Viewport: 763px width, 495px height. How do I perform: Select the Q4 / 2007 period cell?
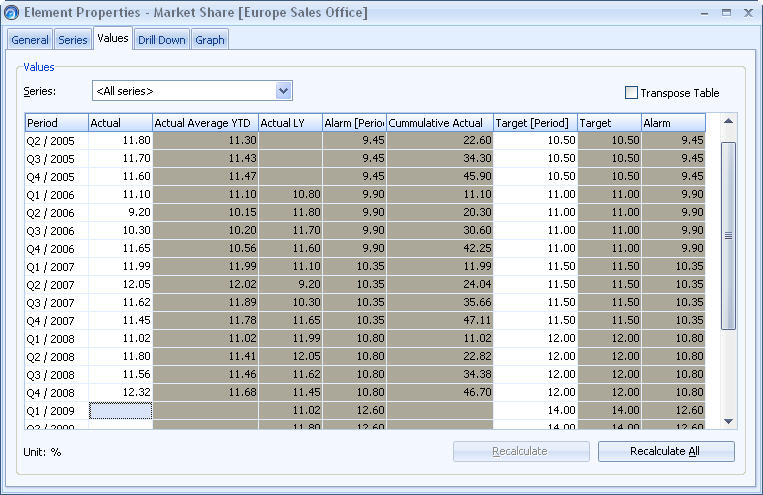[56, 321]
